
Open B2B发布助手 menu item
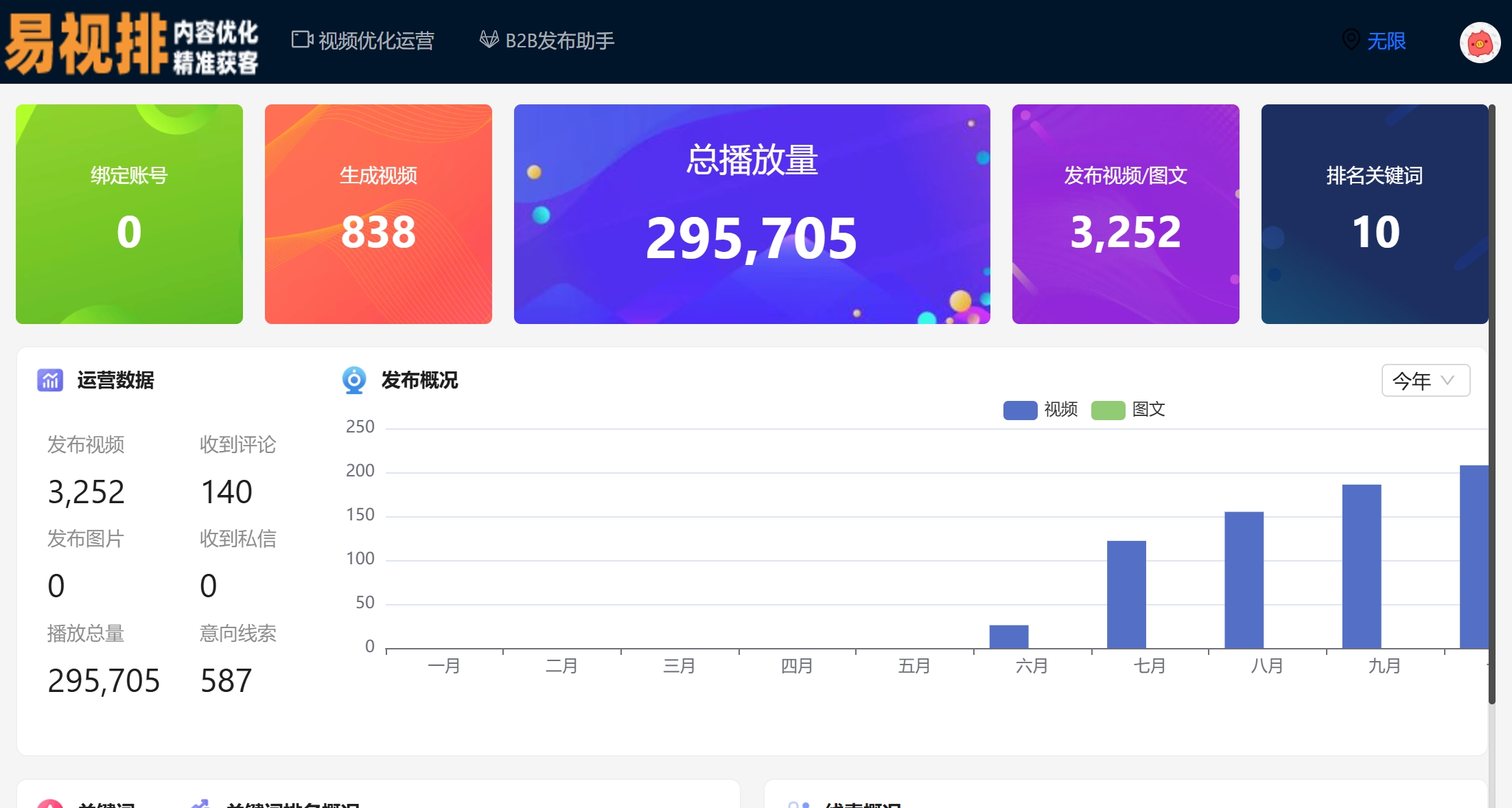(559, 41)
